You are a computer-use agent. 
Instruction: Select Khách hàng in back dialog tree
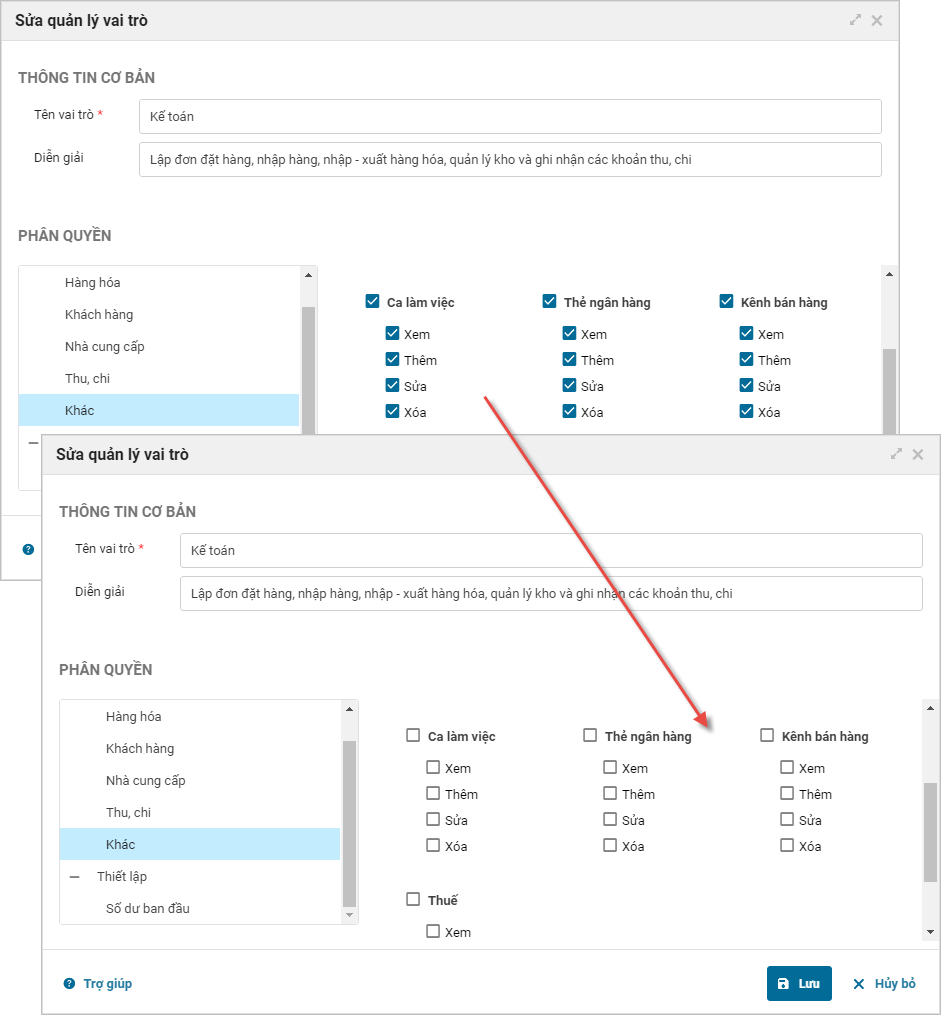(159, 314)
